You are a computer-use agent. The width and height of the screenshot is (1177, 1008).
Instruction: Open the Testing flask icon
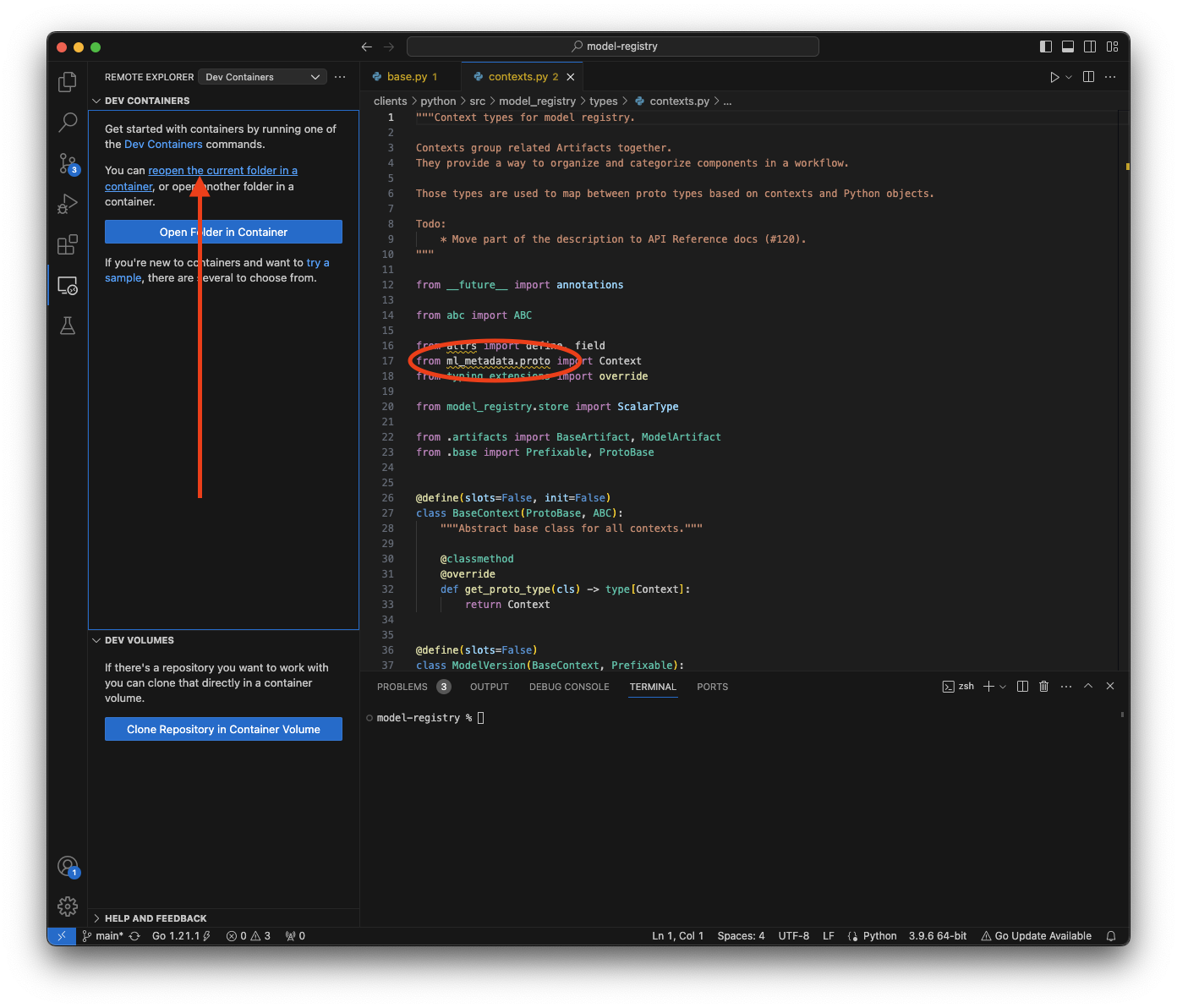[68, 326]
